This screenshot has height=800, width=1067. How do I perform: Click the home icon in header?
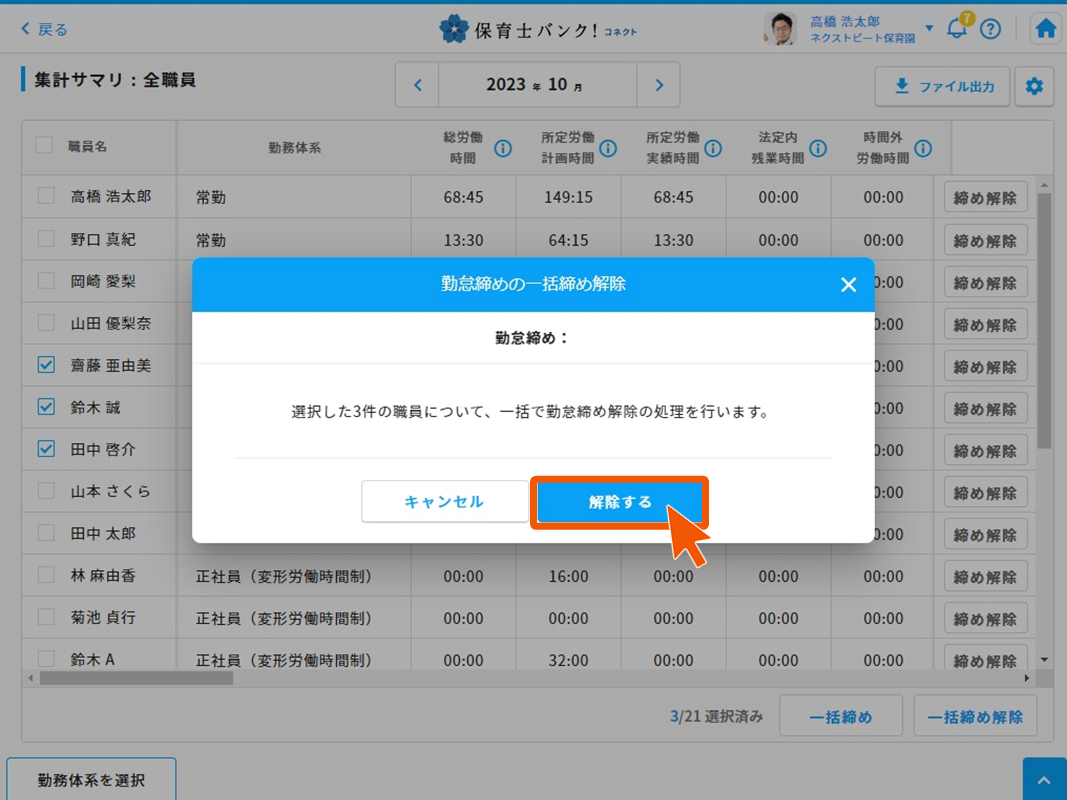tap(1046, 29)
